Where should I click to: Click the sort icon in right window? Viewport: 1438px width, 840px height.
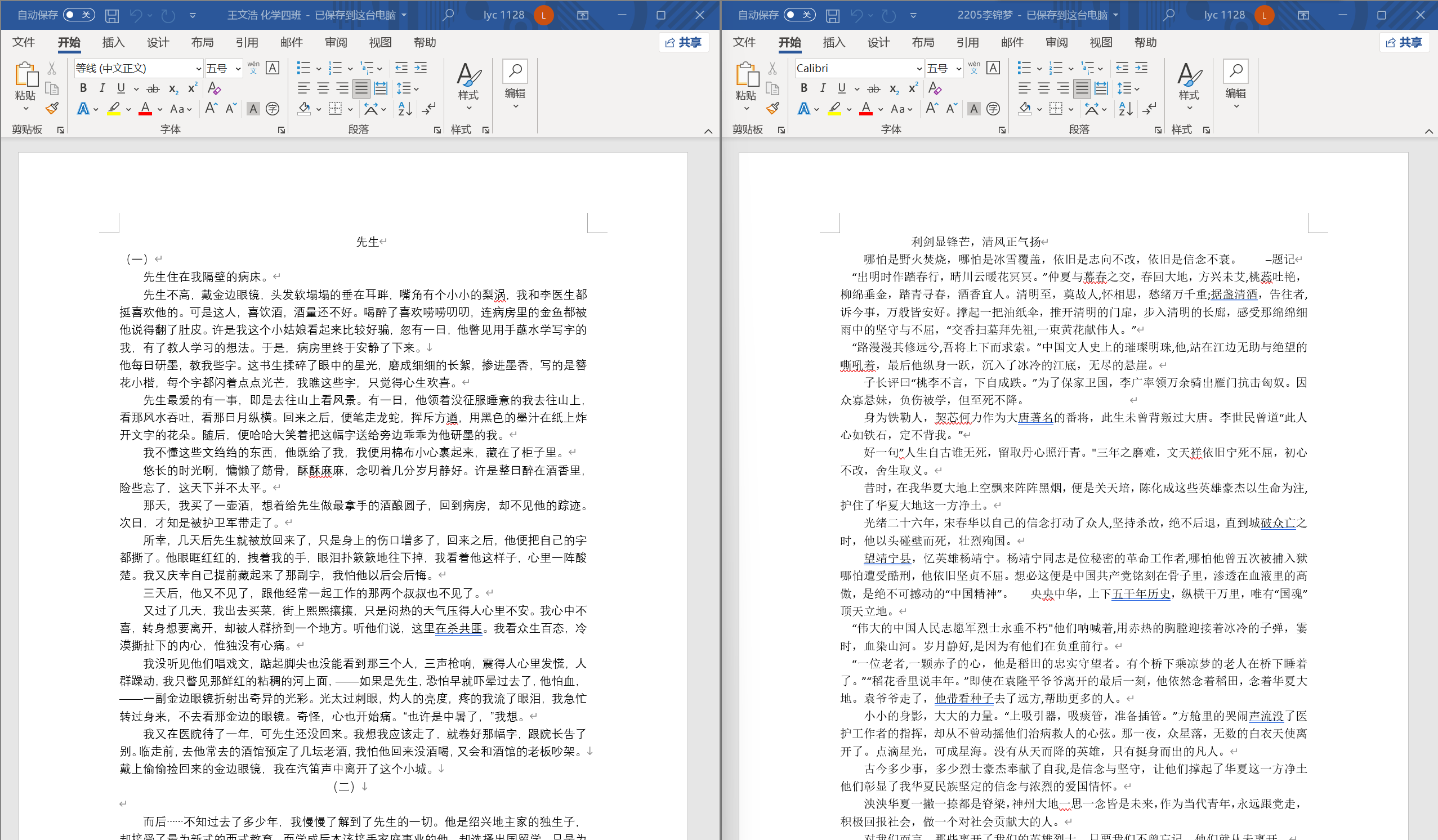[x=1126, y=109]
